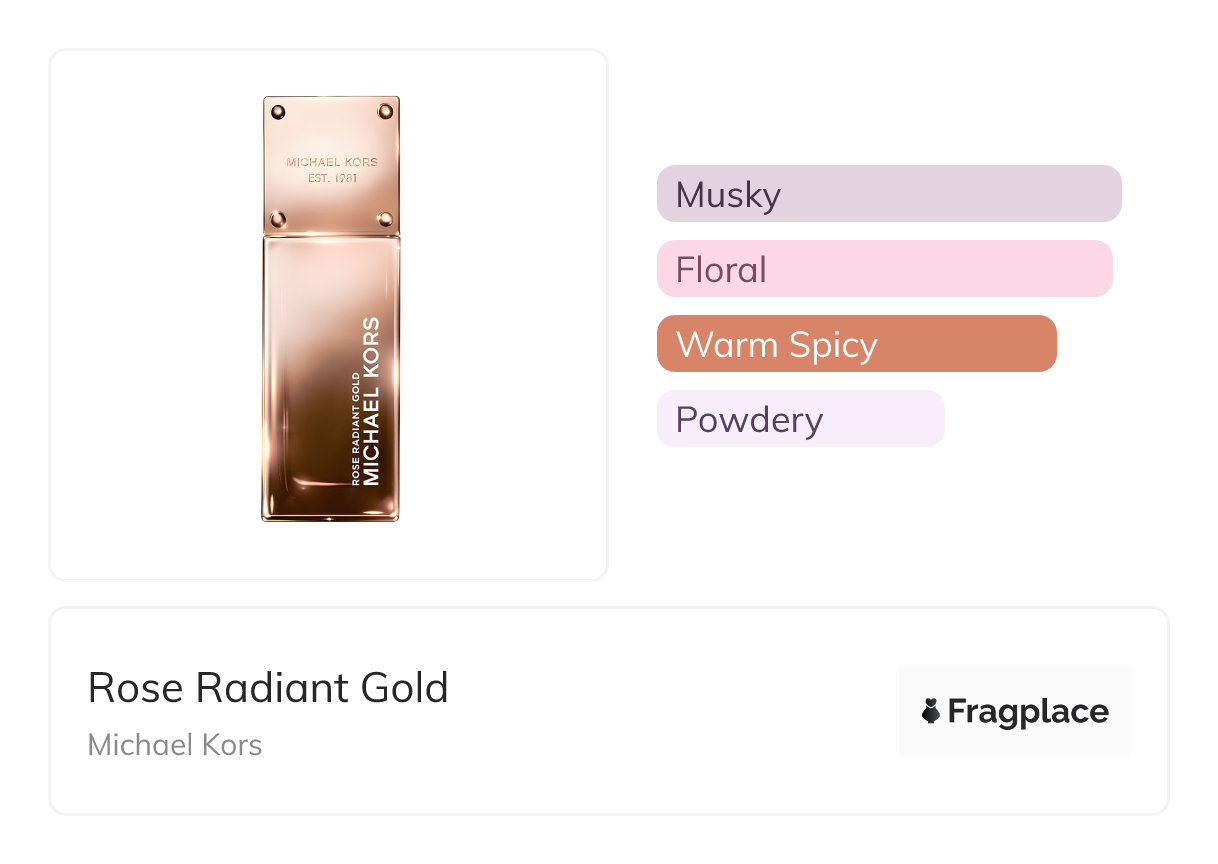Pick the Powdery accord bar
Image resolution: width=1218 pixels, height=864 pixels.
800,419
